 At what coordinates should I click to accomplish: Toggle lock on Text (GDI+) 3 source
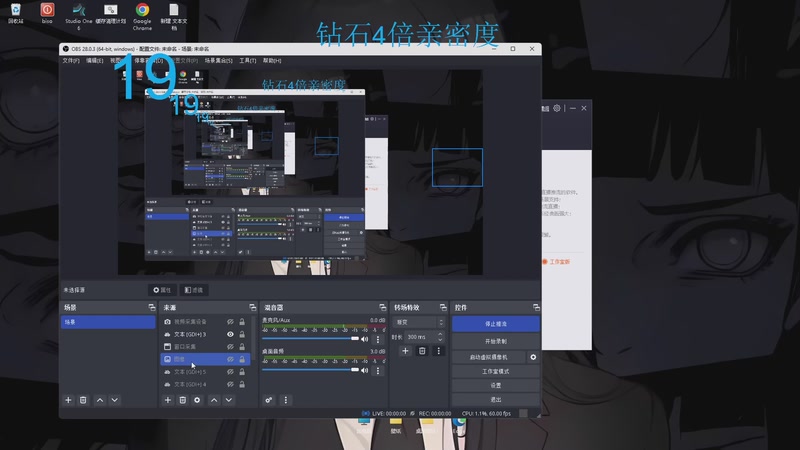[242, 334]
